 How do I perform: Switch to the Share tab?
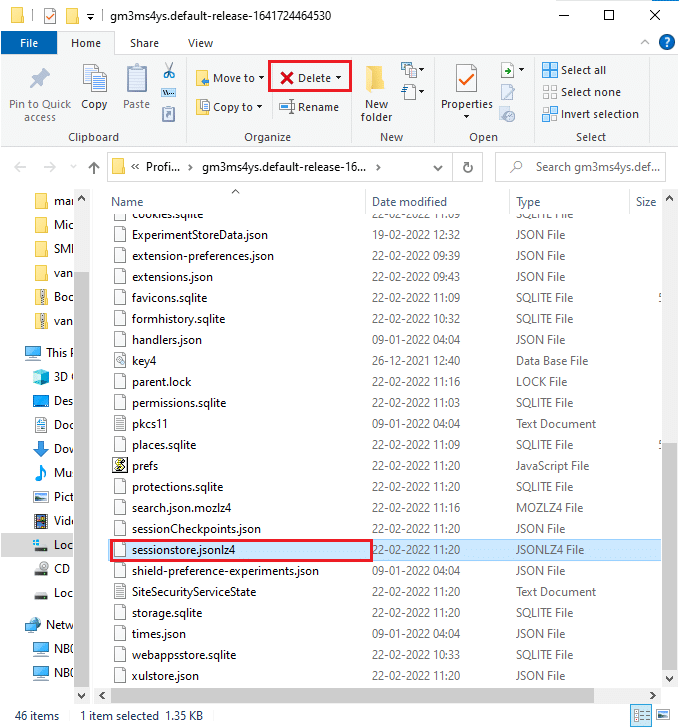144,43
